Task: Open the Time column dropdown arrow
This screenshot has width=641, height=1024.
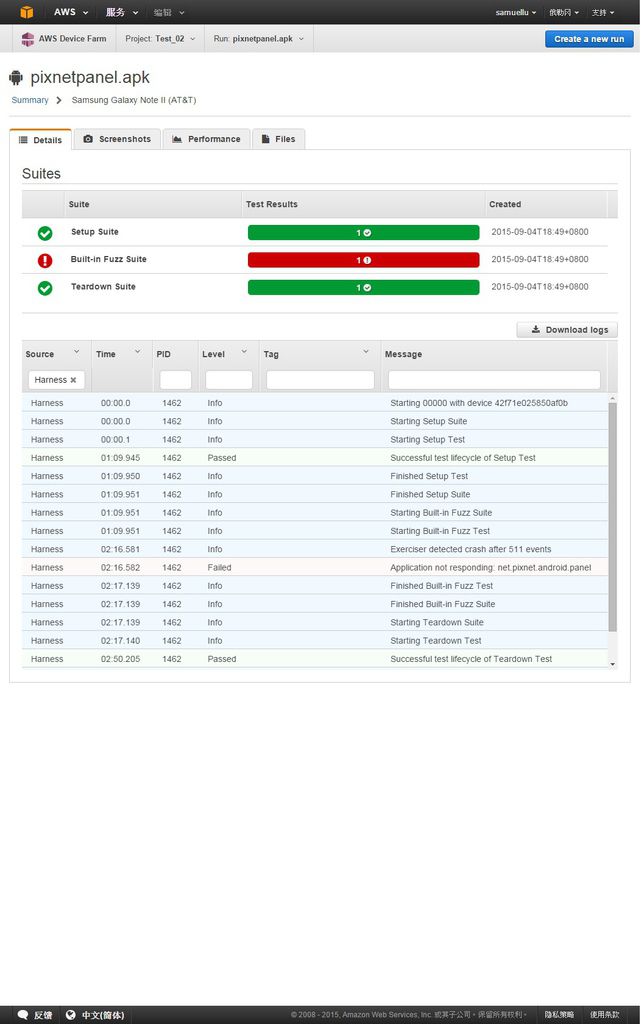Action: (x=138, y=351)
